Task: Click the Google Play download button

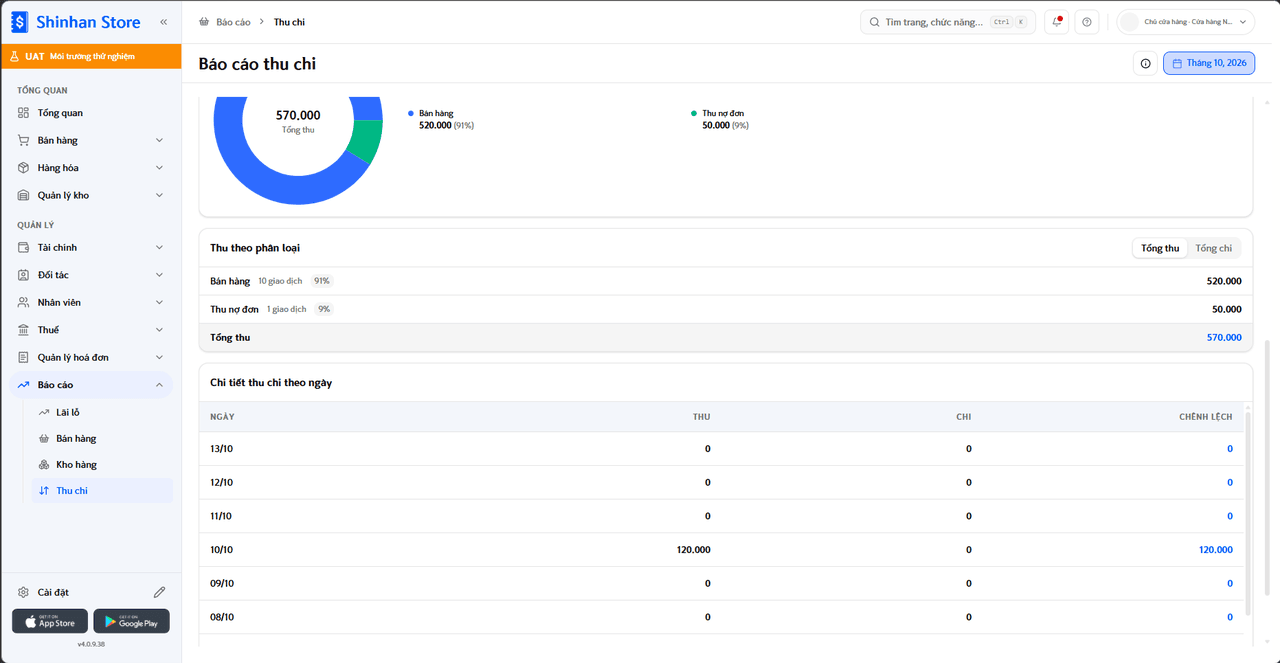Action: [x=132, y=621]
